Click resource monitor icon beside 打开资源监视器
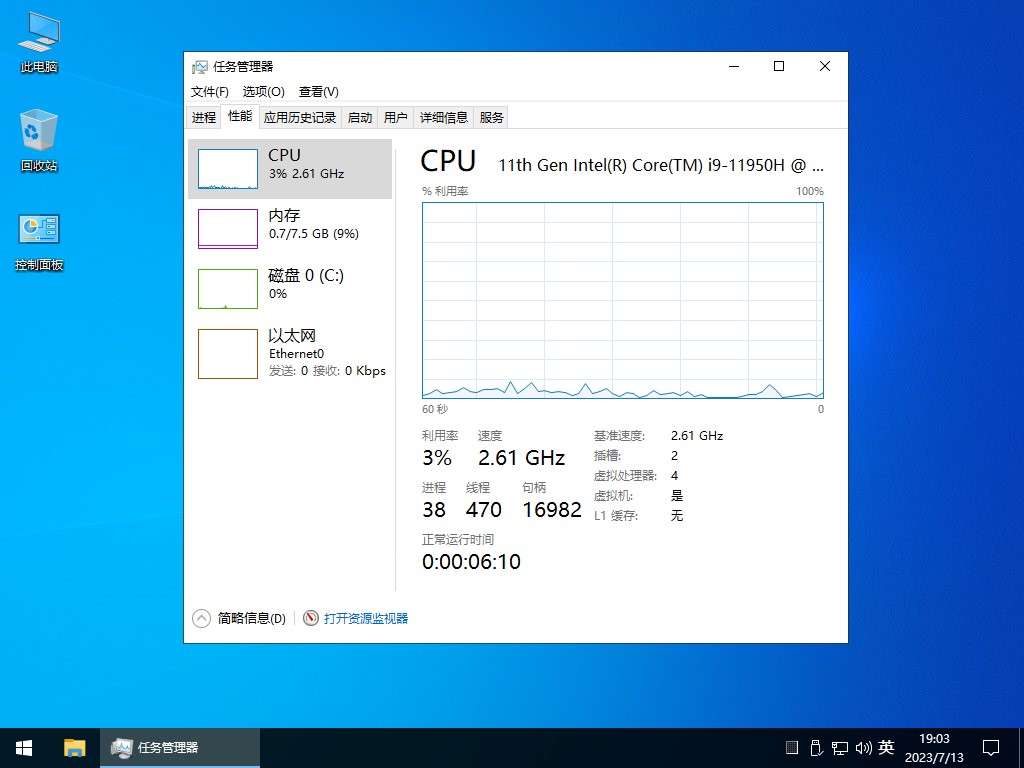 click(x=311, y=618)
